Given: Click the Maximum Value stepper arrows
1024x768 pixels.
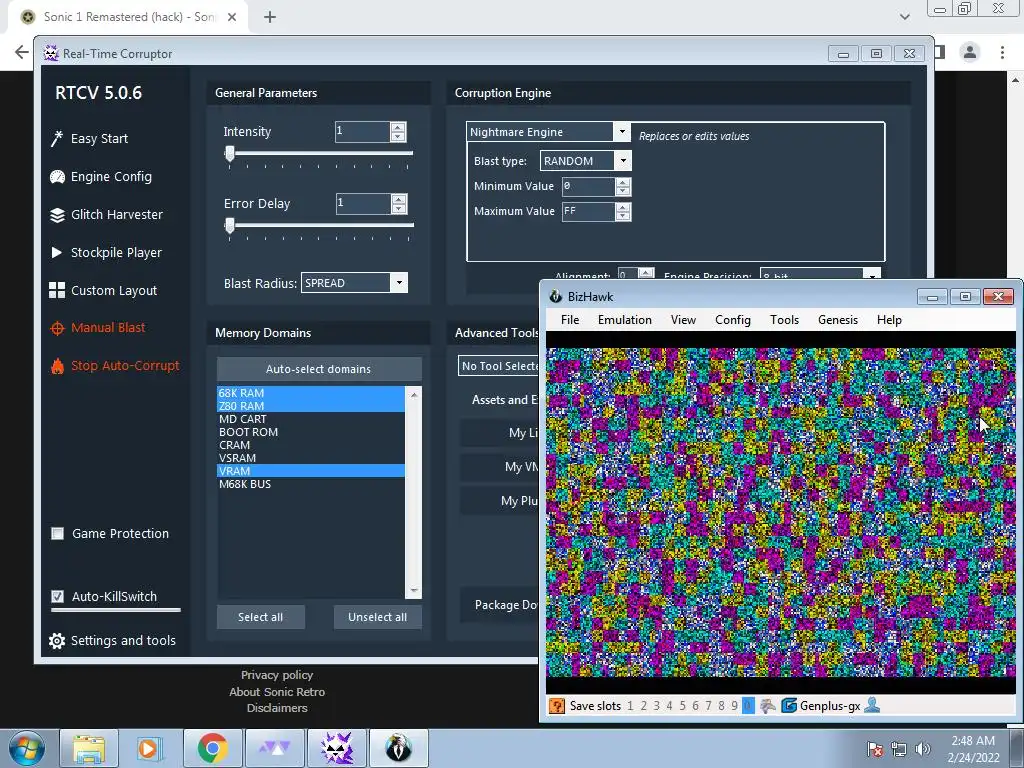Looking at the screenshot, I should [623, 212].
